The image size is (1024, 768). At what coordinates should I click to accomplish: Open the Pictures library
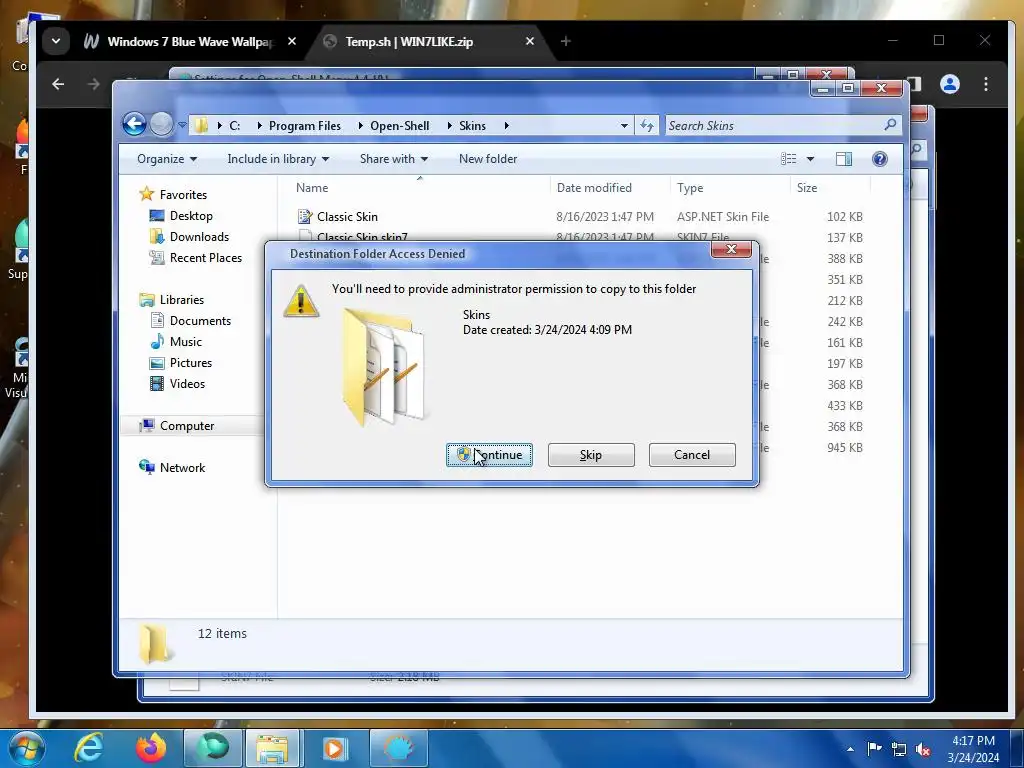click(x=180, y=362)
